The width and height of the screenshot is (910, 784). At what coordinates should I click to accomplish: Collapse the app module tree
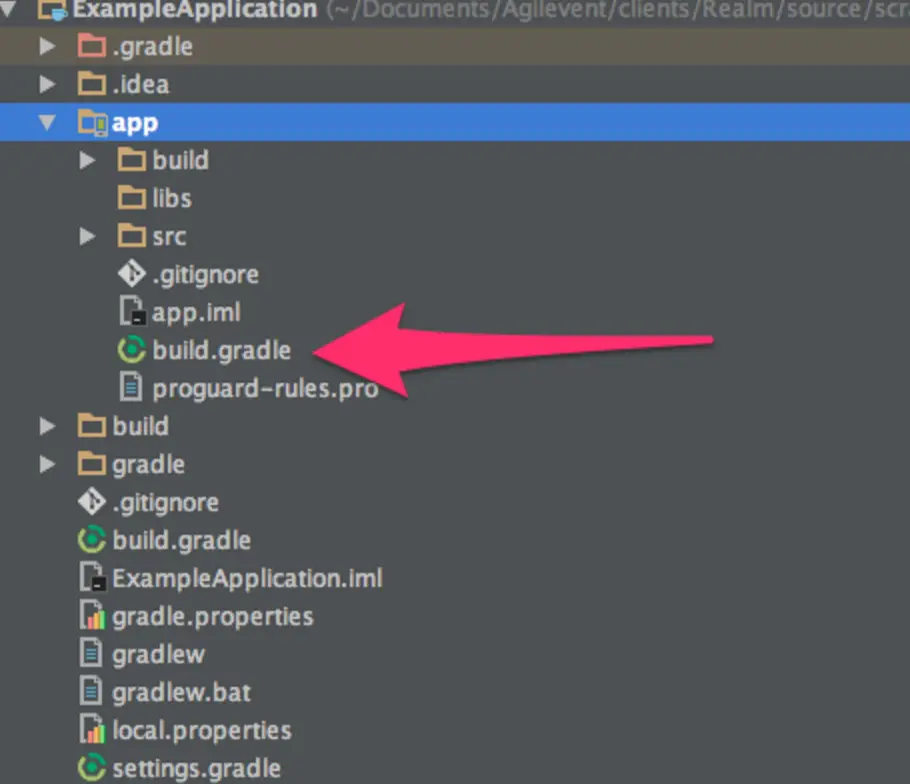pyautogui.click(x=46, y=122)
